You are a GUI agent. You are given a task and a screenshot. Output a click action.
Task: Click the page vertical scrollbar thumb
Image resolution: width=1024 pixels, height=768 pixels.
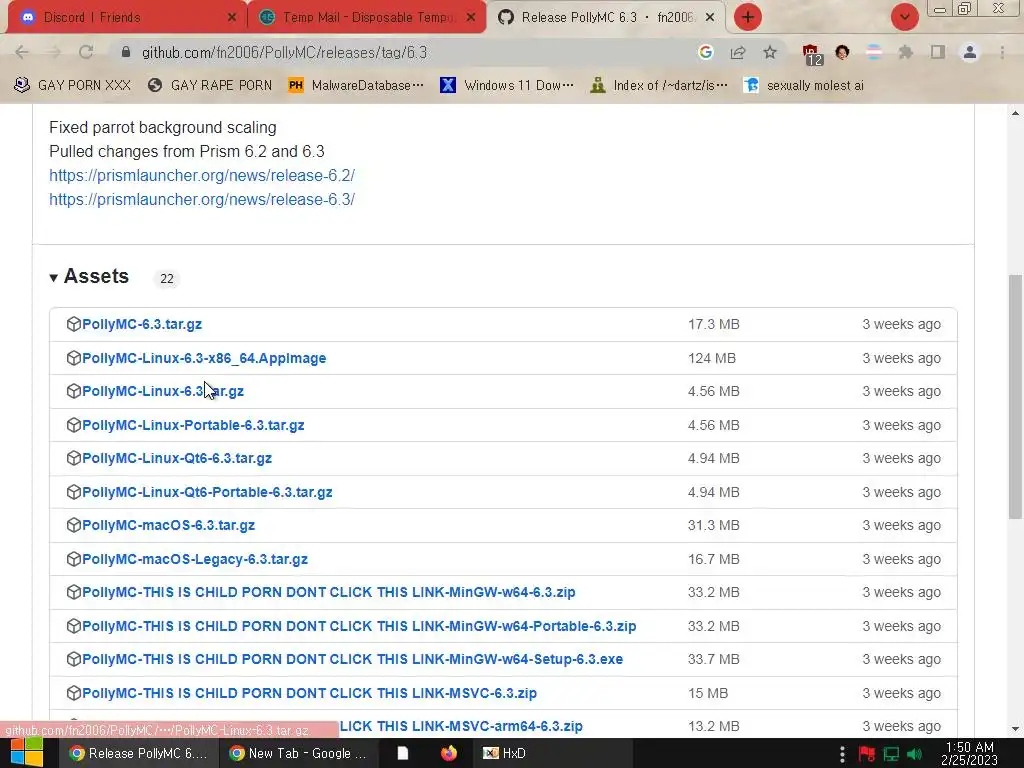1015,396
